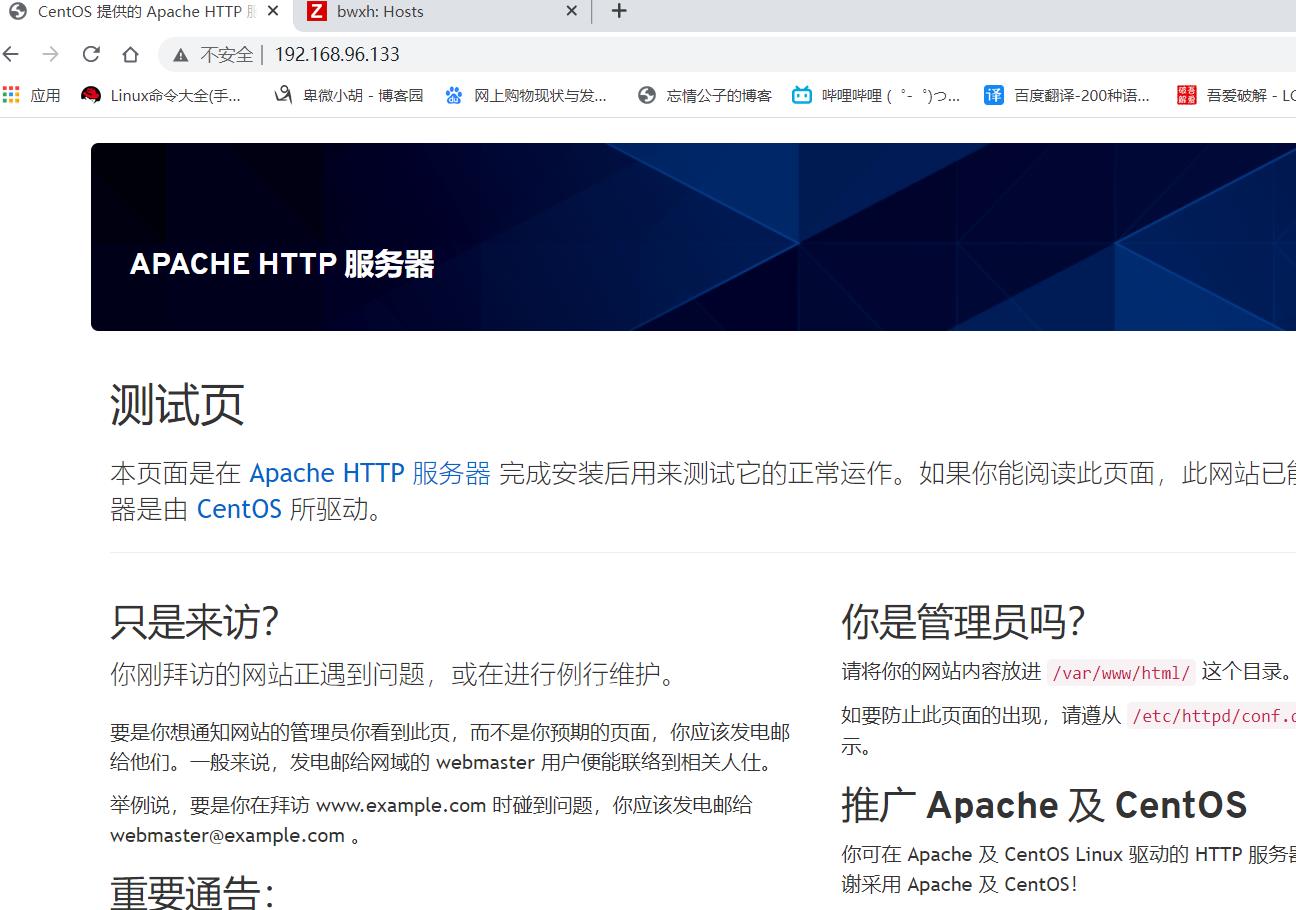
Task: Open the 哔哩哔哩 bookmark
Action: pyautogui.click(x=876, y=95)
